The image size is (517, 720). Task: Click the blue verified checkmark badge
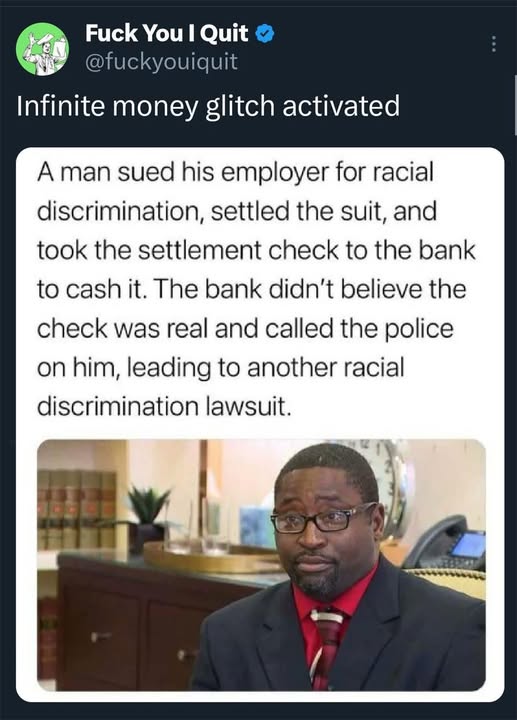(265, 34)
